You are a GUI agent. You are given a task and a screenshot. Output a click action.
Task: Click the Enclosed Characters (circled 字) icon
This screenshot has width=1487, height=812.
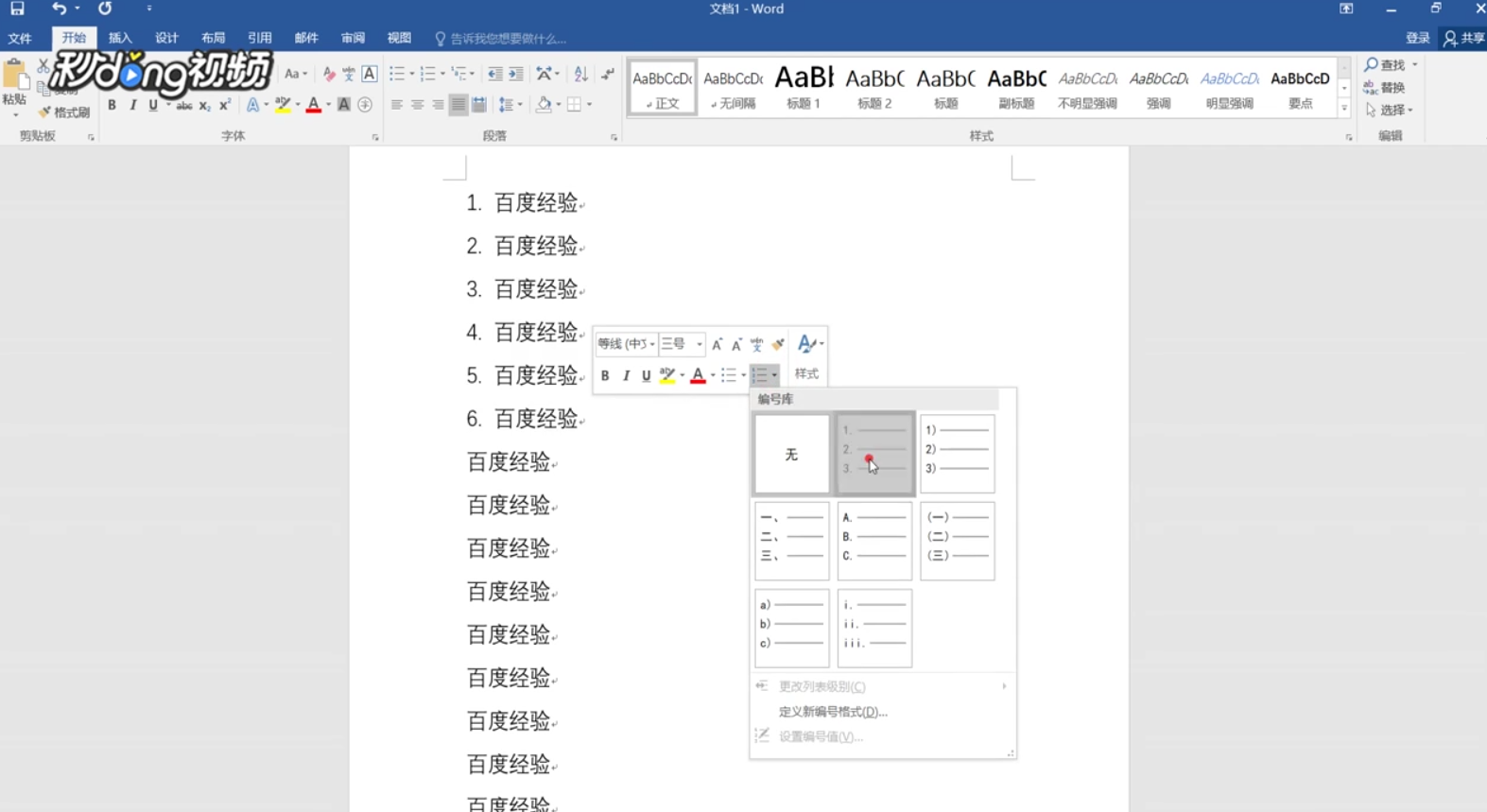click(x=365, y=105)
